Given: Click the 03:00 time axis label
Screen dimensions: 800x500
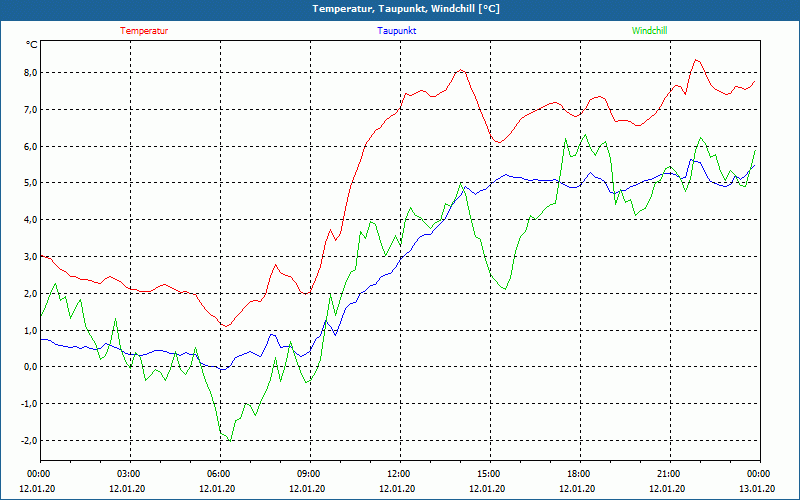Looking at the screenshot, I should point(130,474).
